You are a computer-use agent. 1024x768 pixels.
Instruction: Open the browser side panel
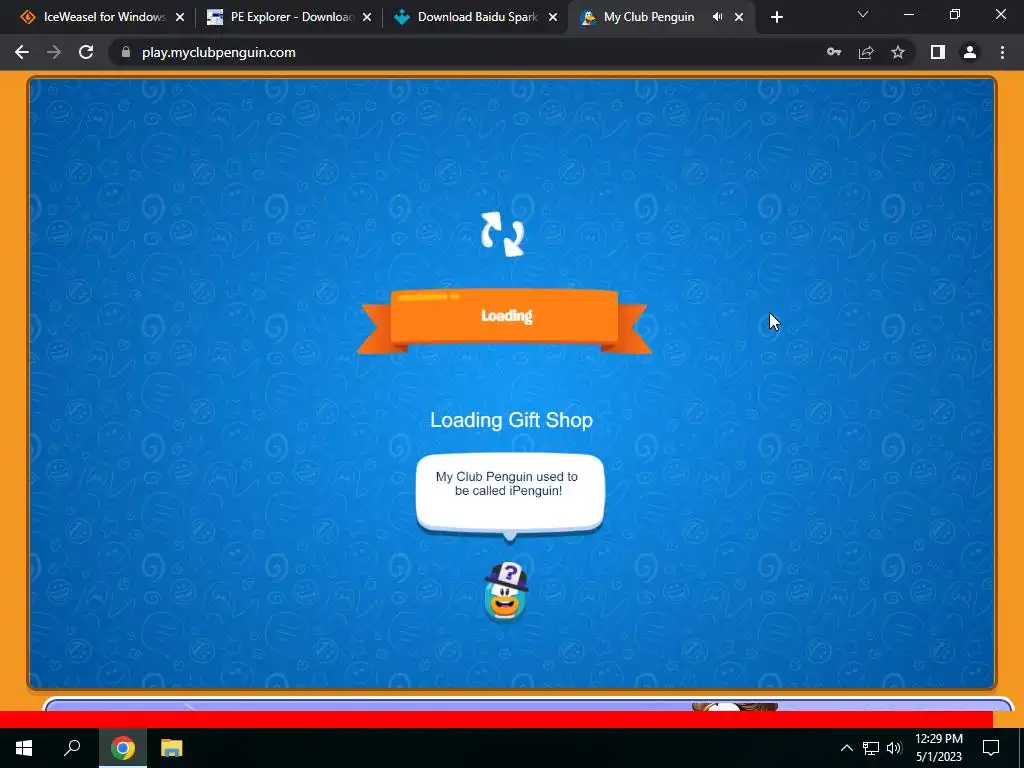coord(938,52)
